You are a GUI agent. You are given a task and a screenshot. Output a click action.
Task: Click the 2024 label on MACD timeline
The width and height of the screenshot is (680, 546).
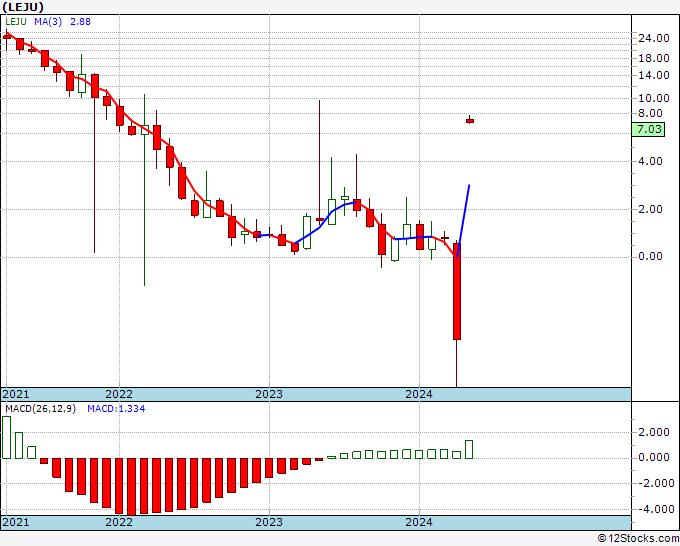click(x=419, y=522)
